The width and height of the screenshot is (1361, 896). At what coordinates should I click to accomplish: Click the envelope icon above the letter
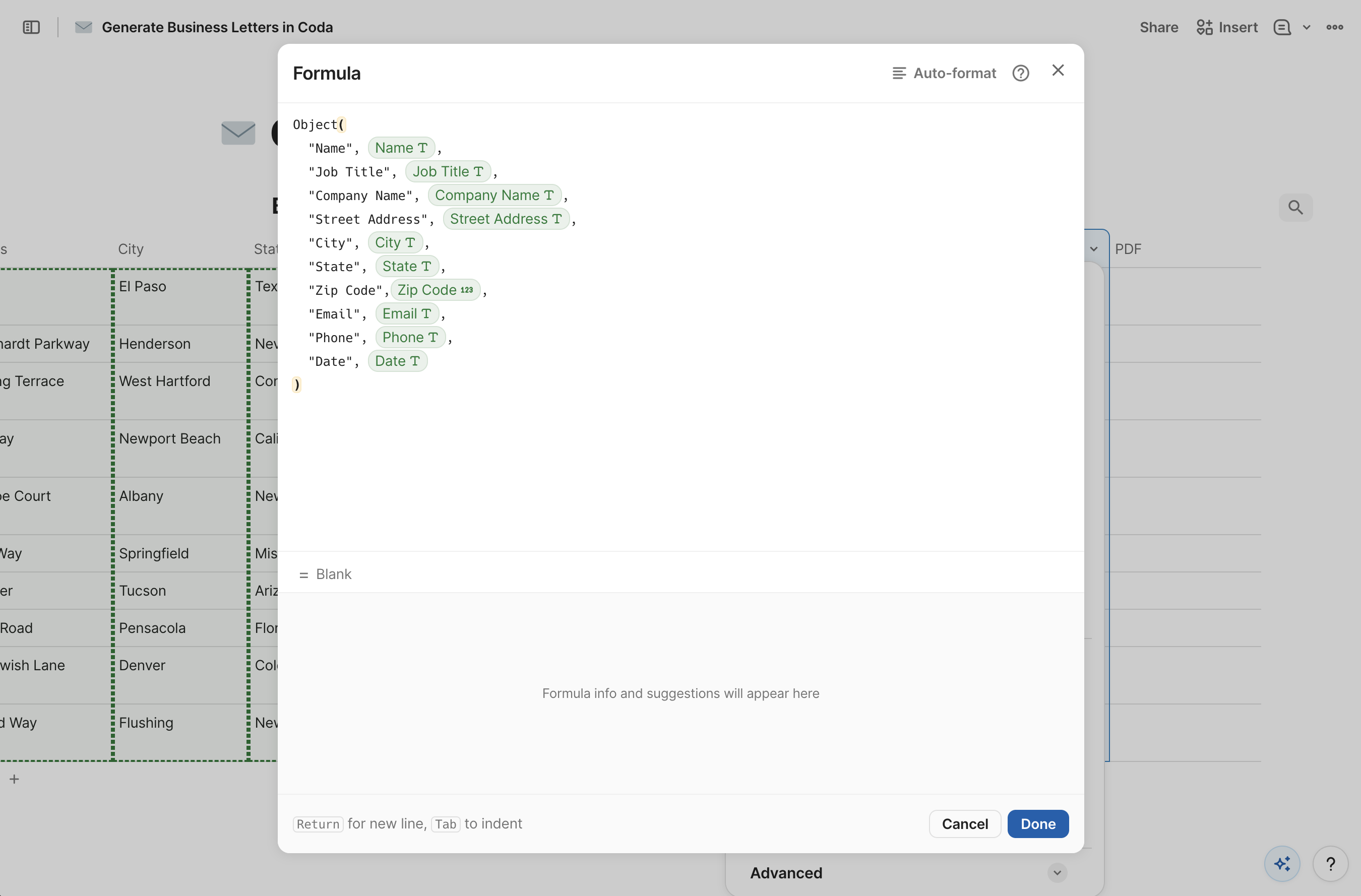click(238, 133)
